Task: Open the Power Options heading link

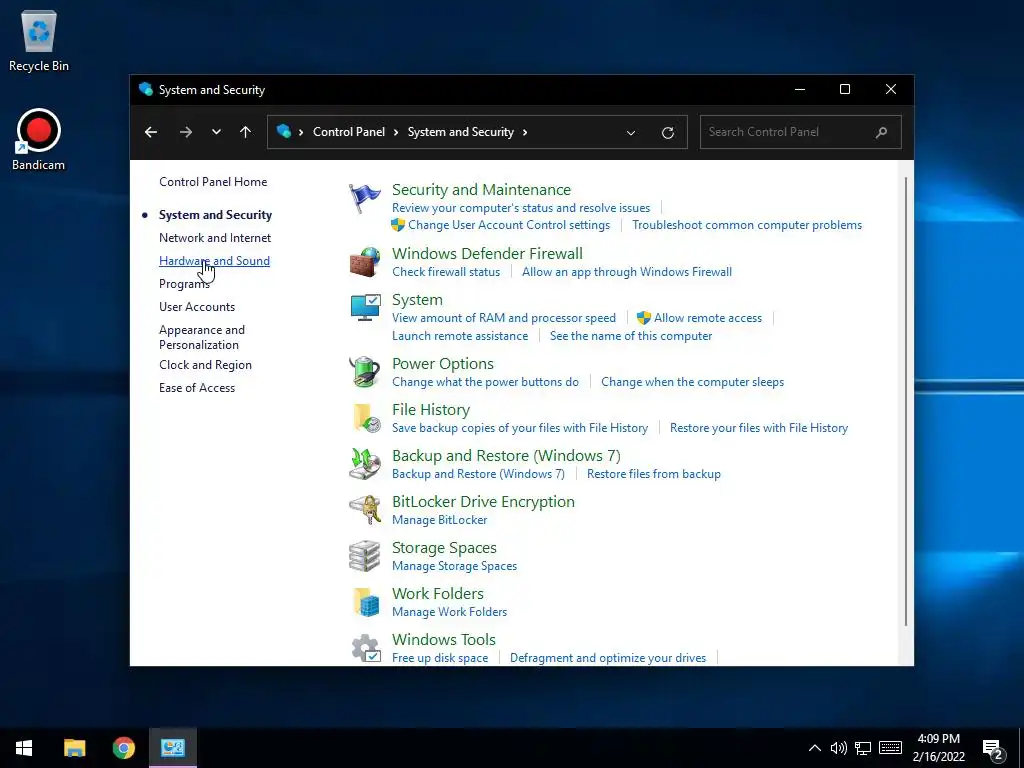Action: [x=443, y=363]
